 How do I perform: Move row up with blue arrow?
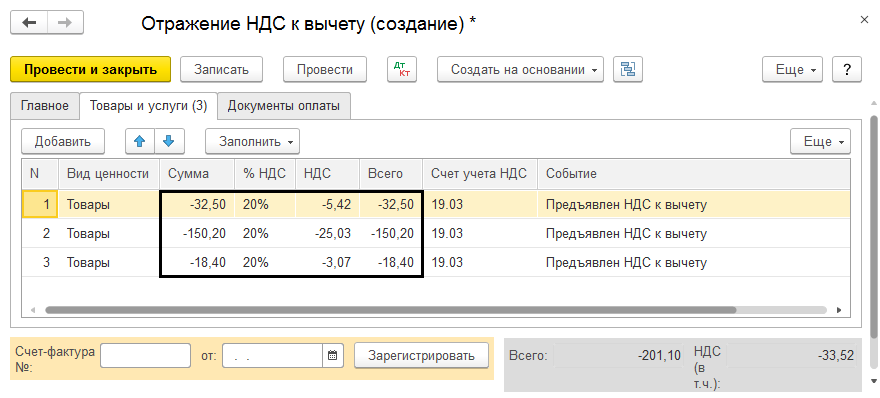[140, 141]
